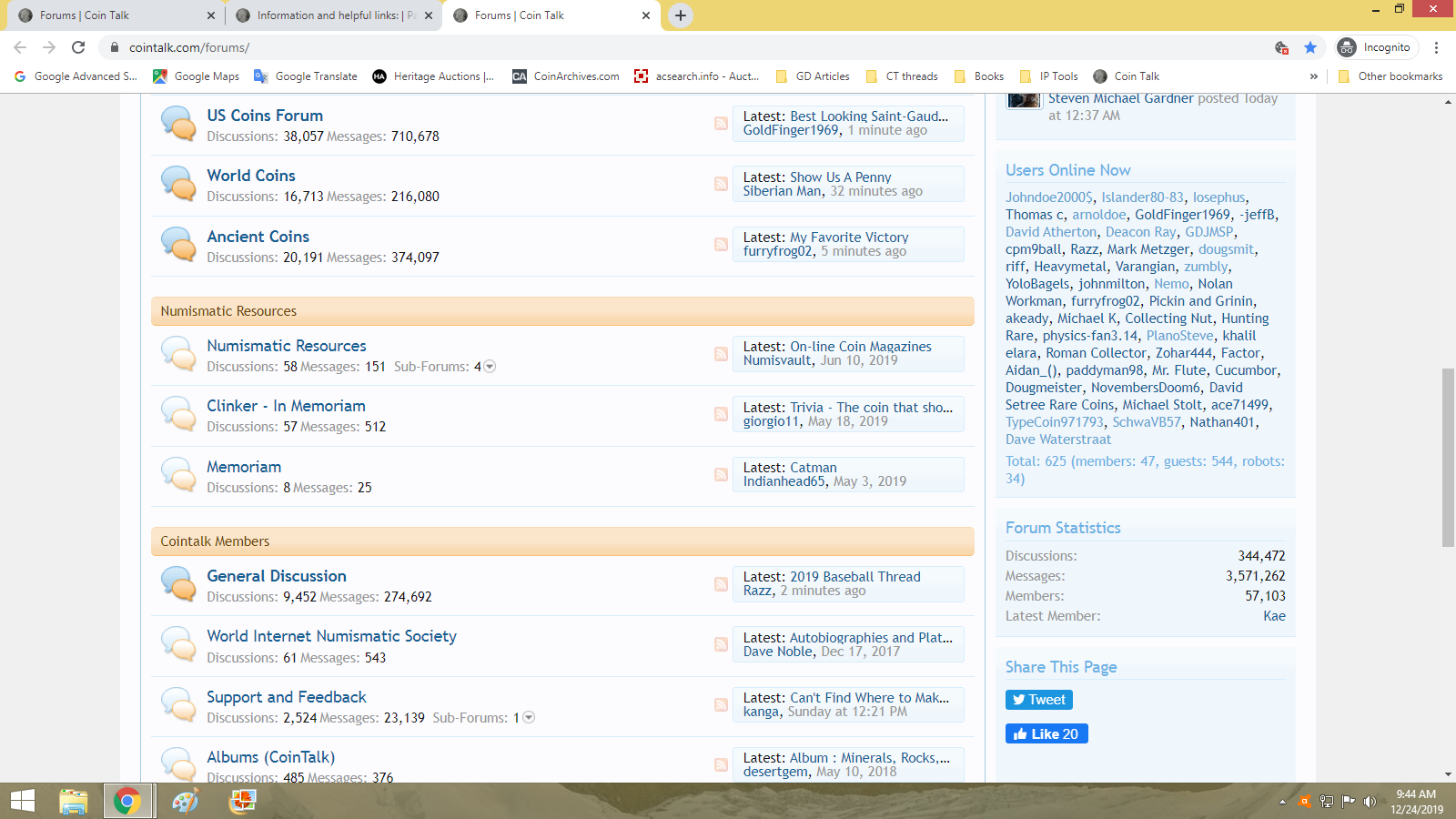The width and height of the screenshot is (1456, 819).
Task: Click RSS feed icon for US Coins Forum
Action: coord(721,124)
